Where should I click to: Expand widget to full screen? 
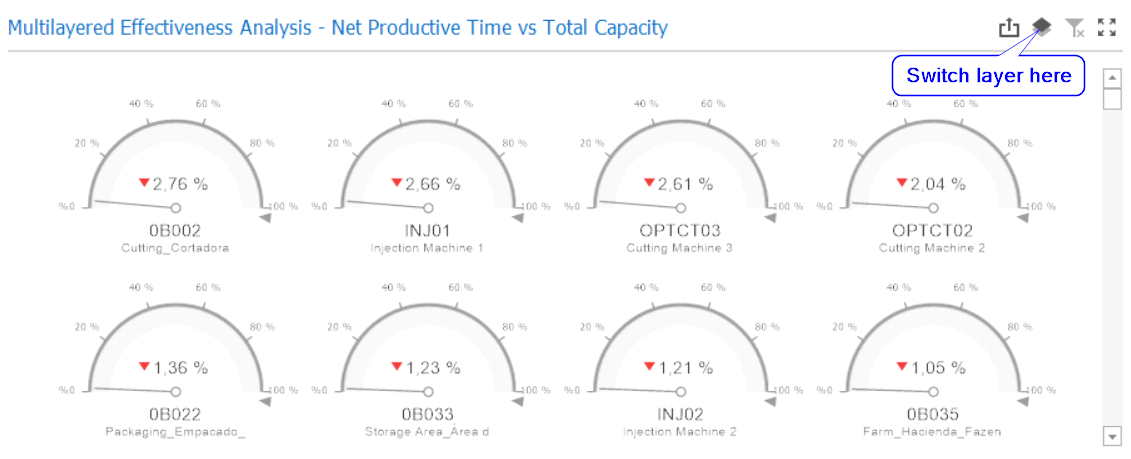coord(1107,28)
